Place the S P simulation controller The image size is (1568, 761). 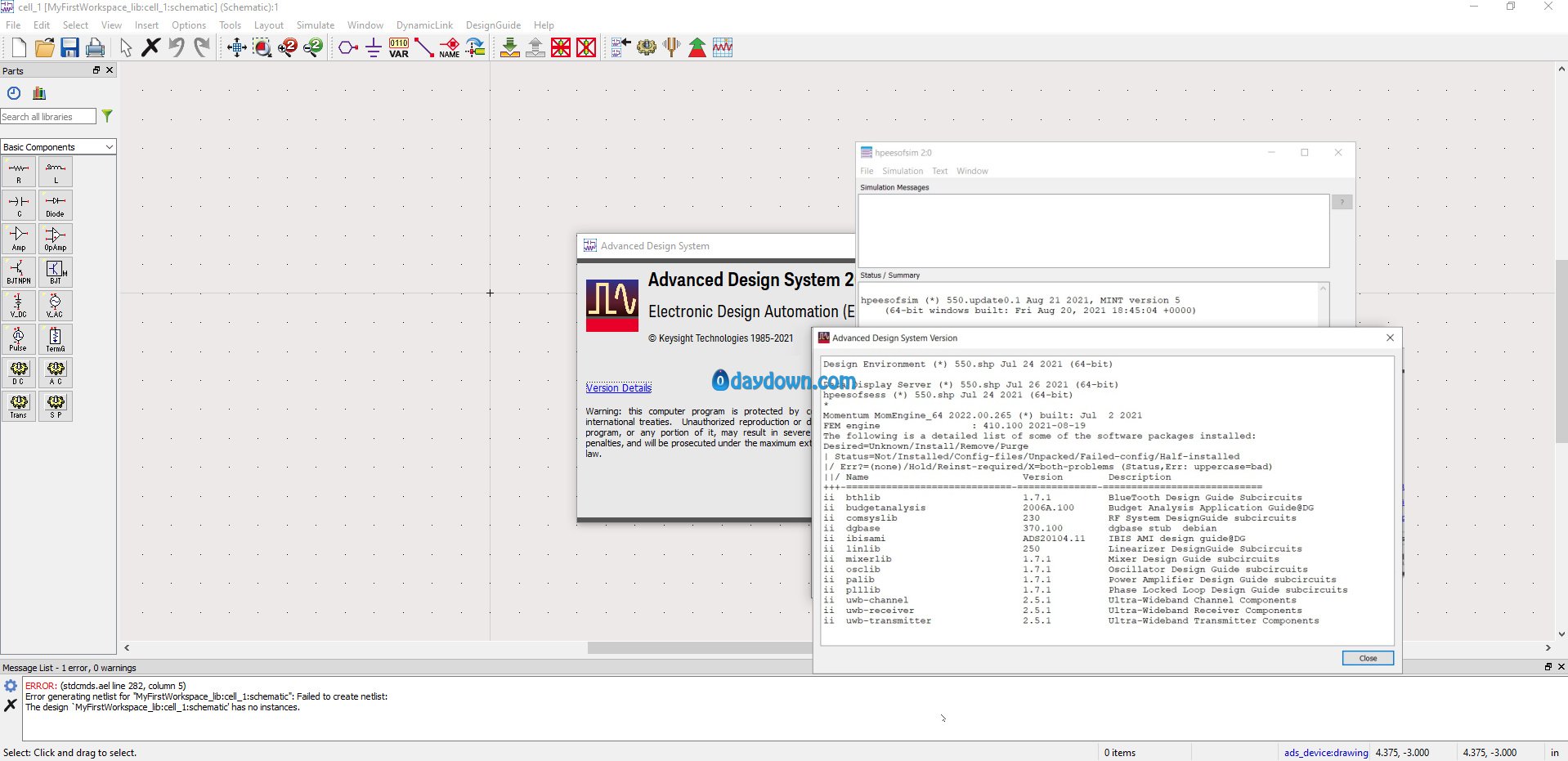56,406
